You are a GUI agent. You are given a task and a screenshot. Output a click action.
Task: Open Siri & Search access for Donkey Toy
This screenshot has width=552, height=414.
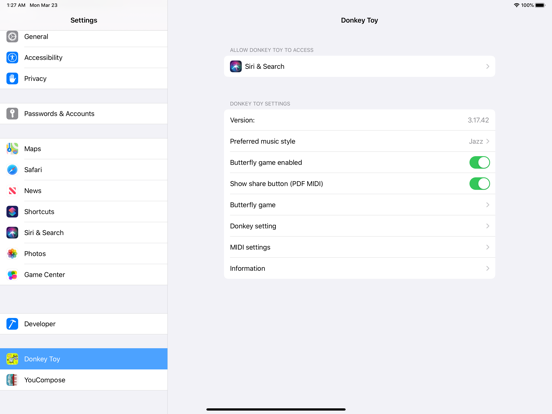[359, 66]
